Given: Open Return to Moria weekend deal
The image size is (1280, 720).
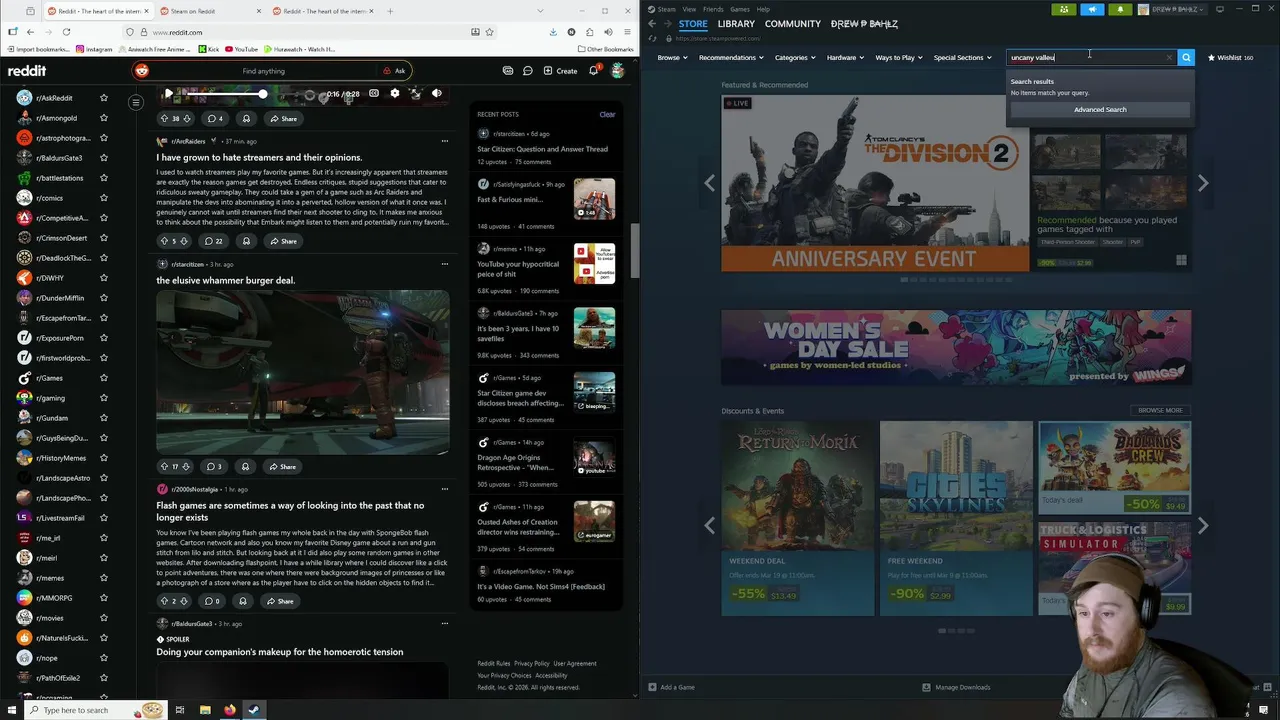Looking at the screenshot, I should tap(797, 518).
